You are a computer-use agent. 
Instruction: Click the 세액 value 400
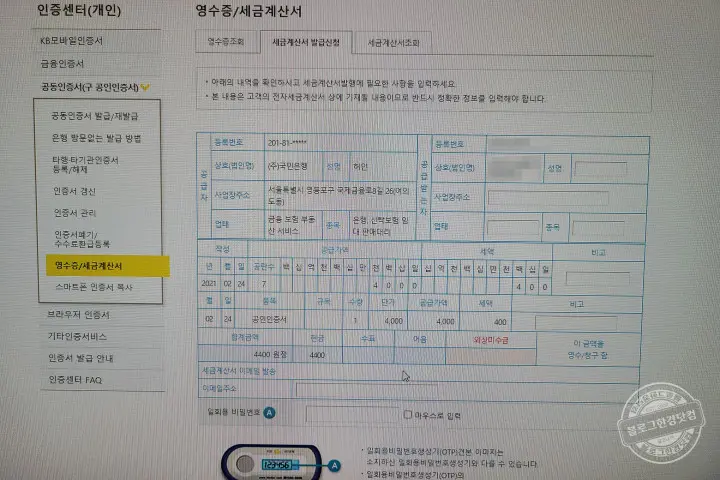click(500, 322)
